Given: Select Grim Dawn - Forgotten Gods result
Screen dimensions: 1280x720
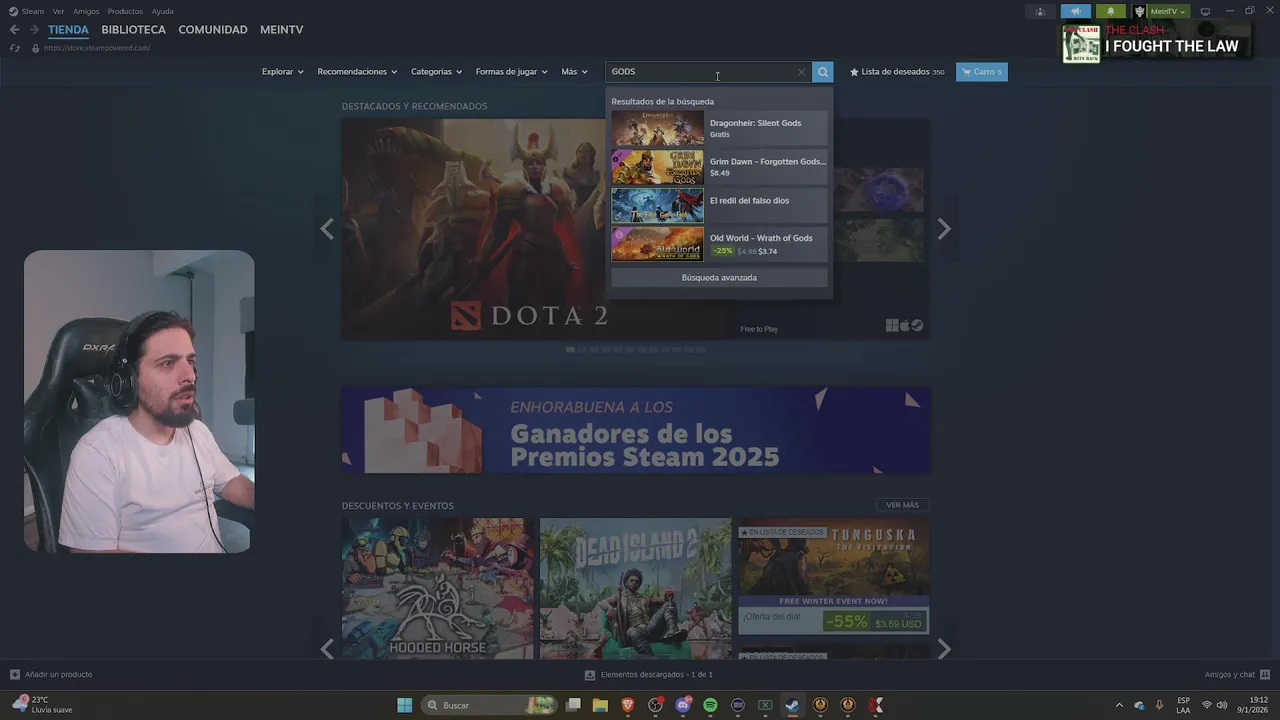Looking at the screenshot, I should tap(719, 167).
